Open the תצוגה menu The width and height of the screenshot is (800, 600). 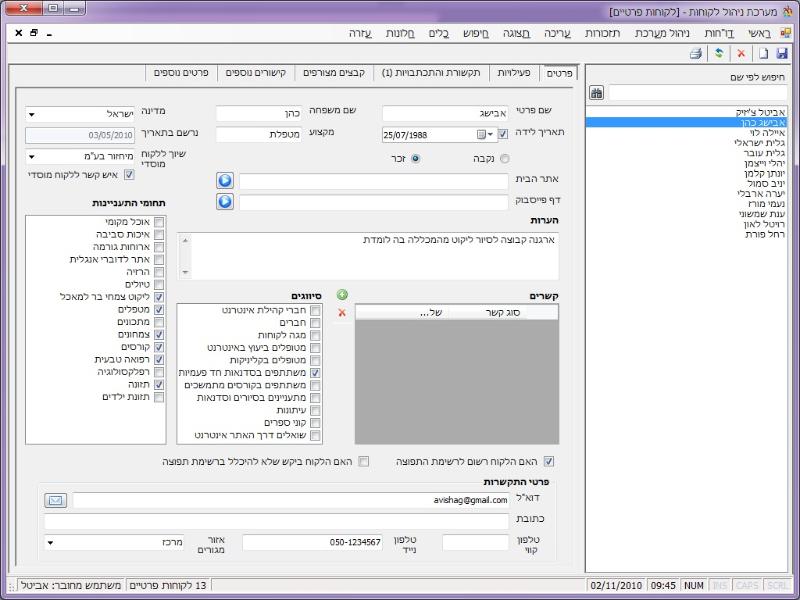516,34
